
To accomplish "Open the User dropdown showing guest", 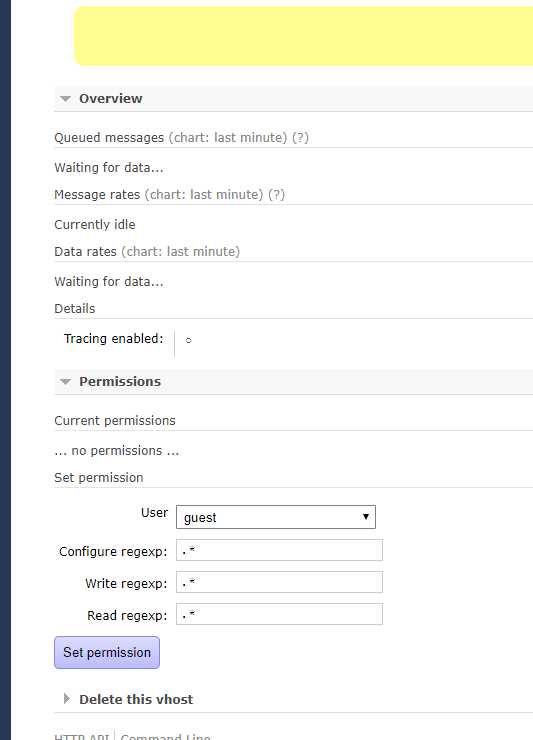I will pyautogui.click(x=276, y=517).
